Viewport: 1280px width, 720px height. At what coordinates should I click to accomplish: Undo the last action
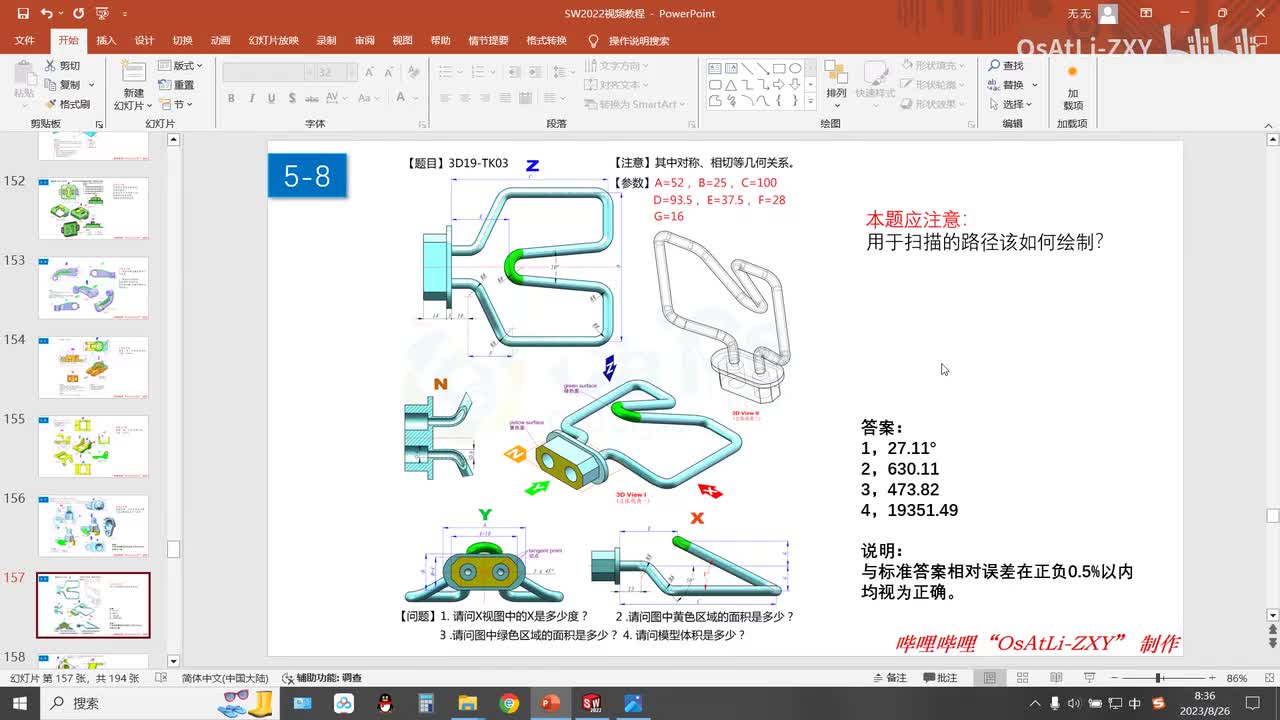coord(47,14)
